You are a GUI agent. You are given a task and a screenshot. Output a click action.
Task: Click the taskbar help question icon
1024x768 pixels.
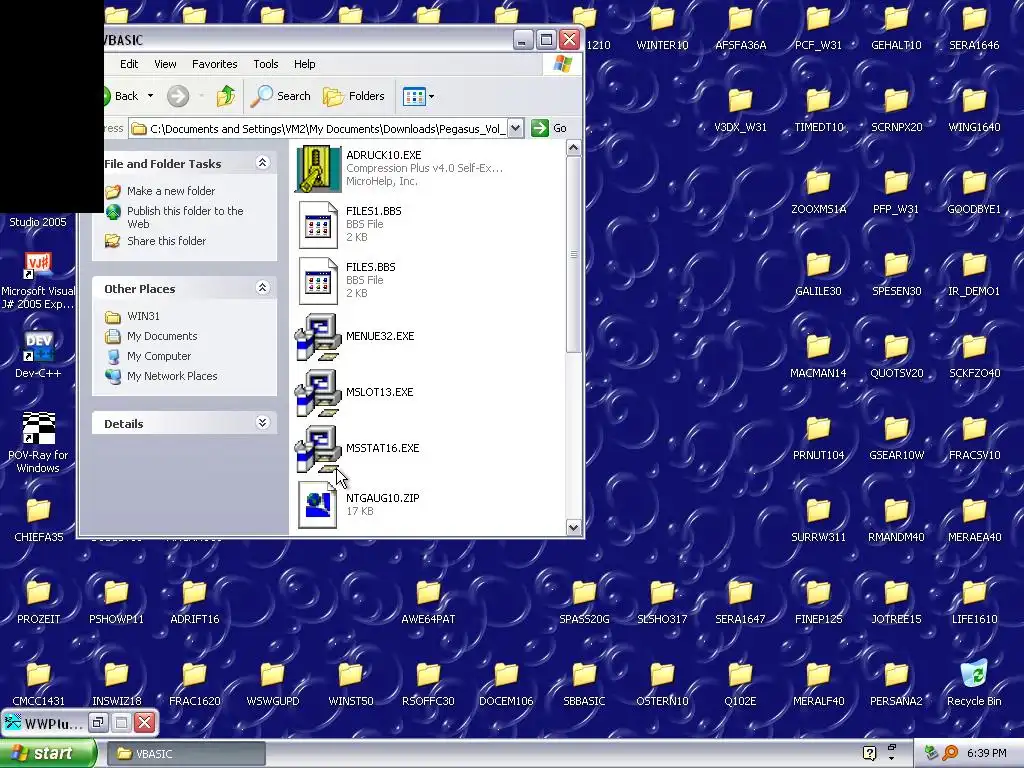[x=869, y=753]
